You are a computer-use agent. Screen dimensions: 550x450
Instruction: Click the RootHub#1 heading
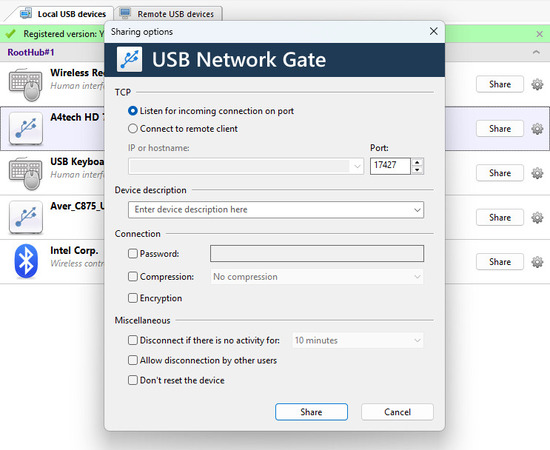click(x=31, y=53)
